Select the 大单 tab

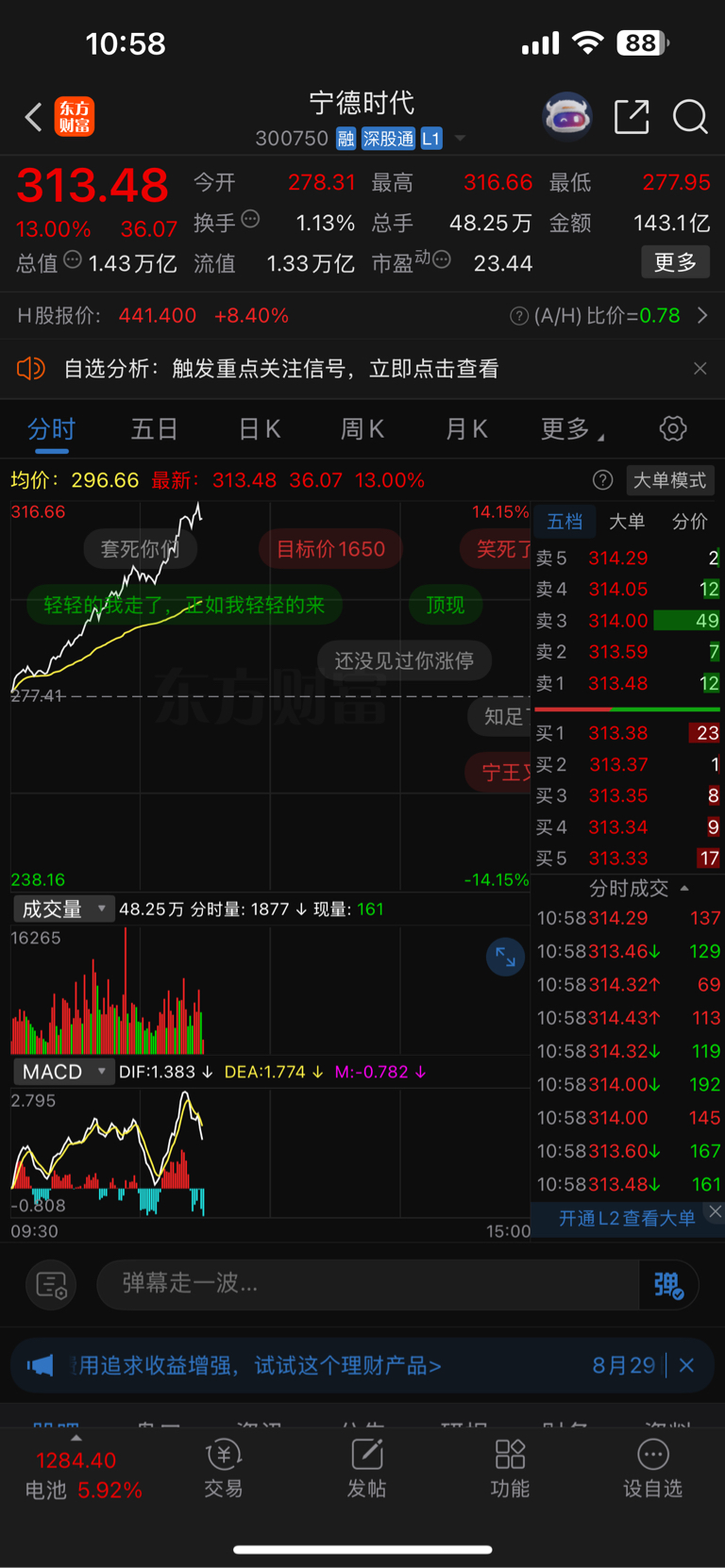pos(627,521)
